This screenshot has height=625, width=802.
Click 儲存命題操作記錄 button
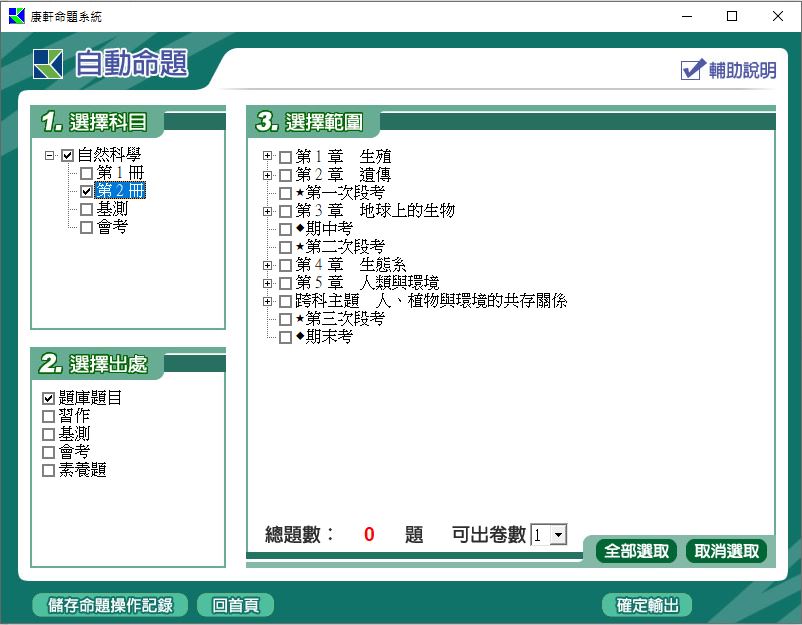(110, 605)
